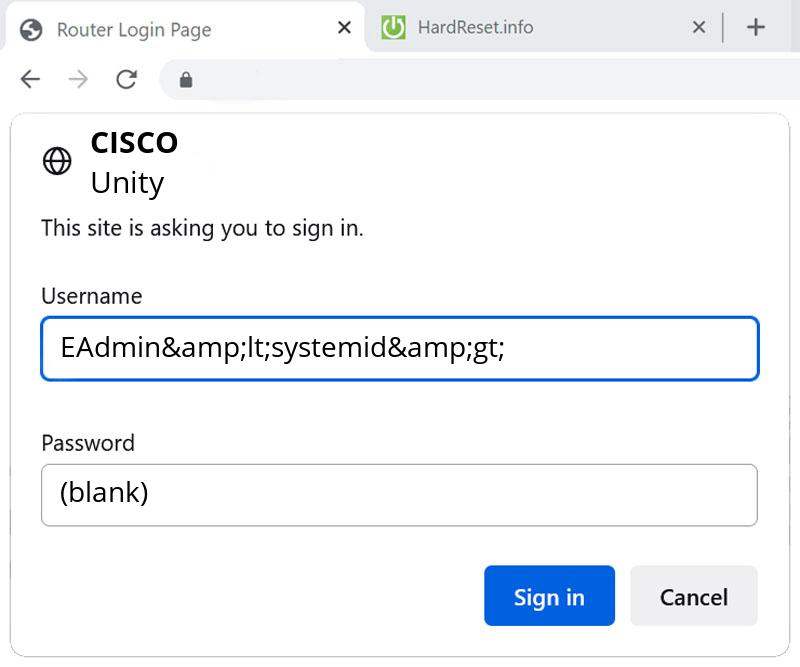Image resolution: width=800 pixels, height=667 pixels.
Task: Click the green HardReset.info tab favicon
Action: 394,27
